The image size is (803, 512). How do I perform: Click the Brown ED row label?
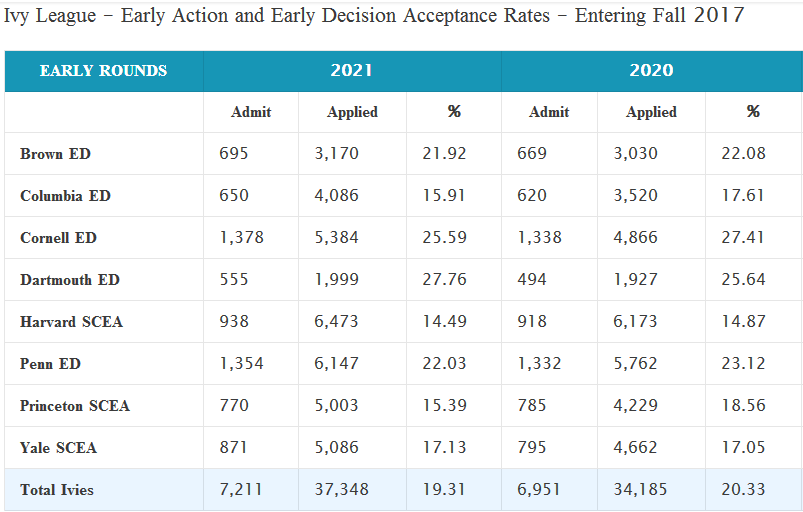[x=55, y=154]
